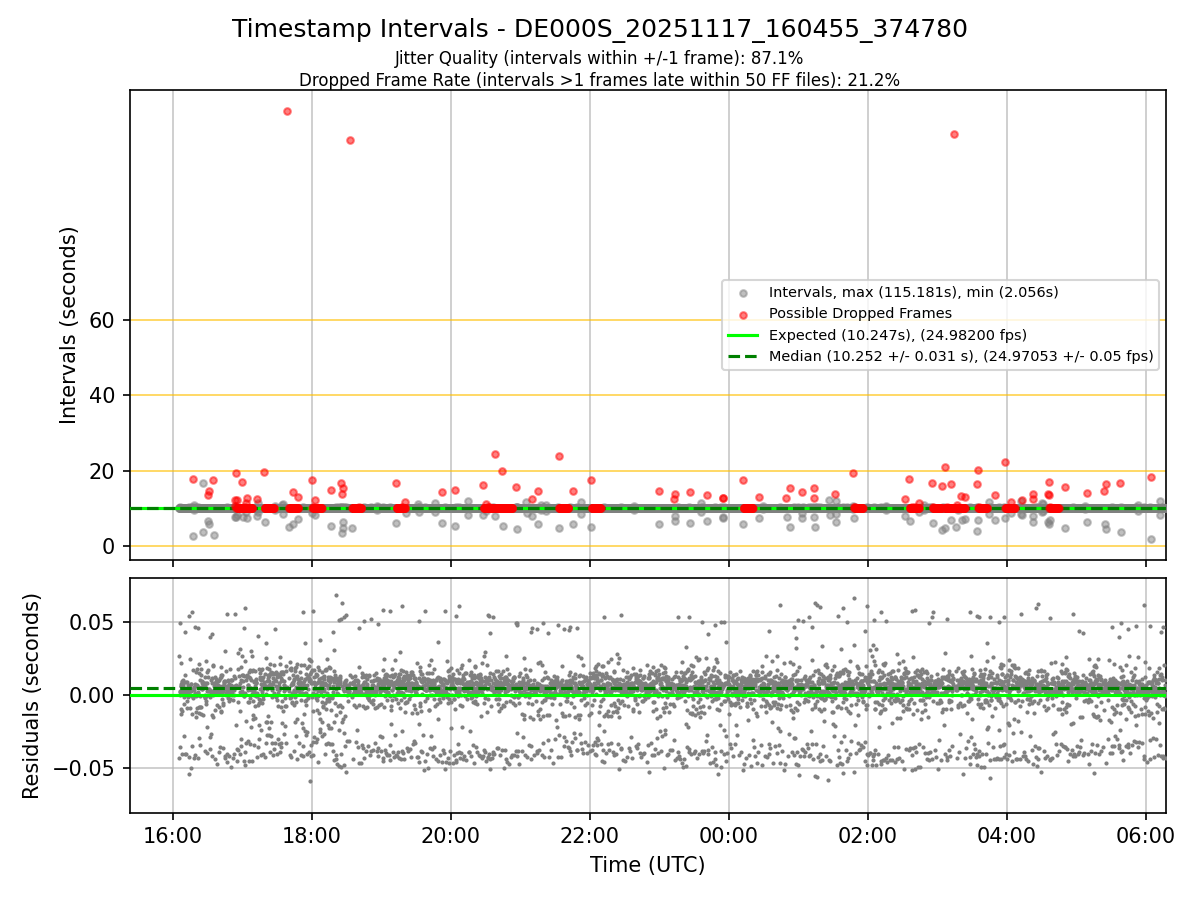Click the '18:00' x-axis tick label
Viewport: 1200px width, 900px height.
tap(312, 834)
